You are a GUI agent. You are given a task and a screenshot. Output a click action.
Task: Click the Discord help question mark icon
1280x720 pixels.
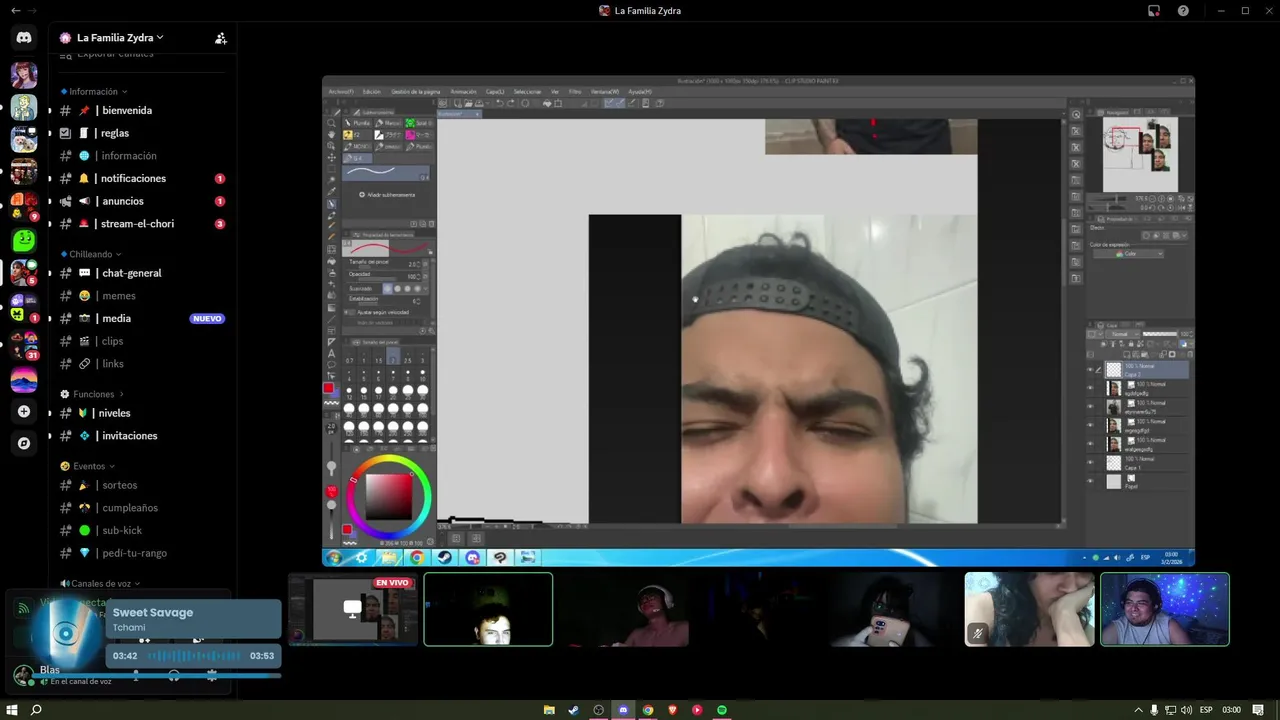(1184, 11)
